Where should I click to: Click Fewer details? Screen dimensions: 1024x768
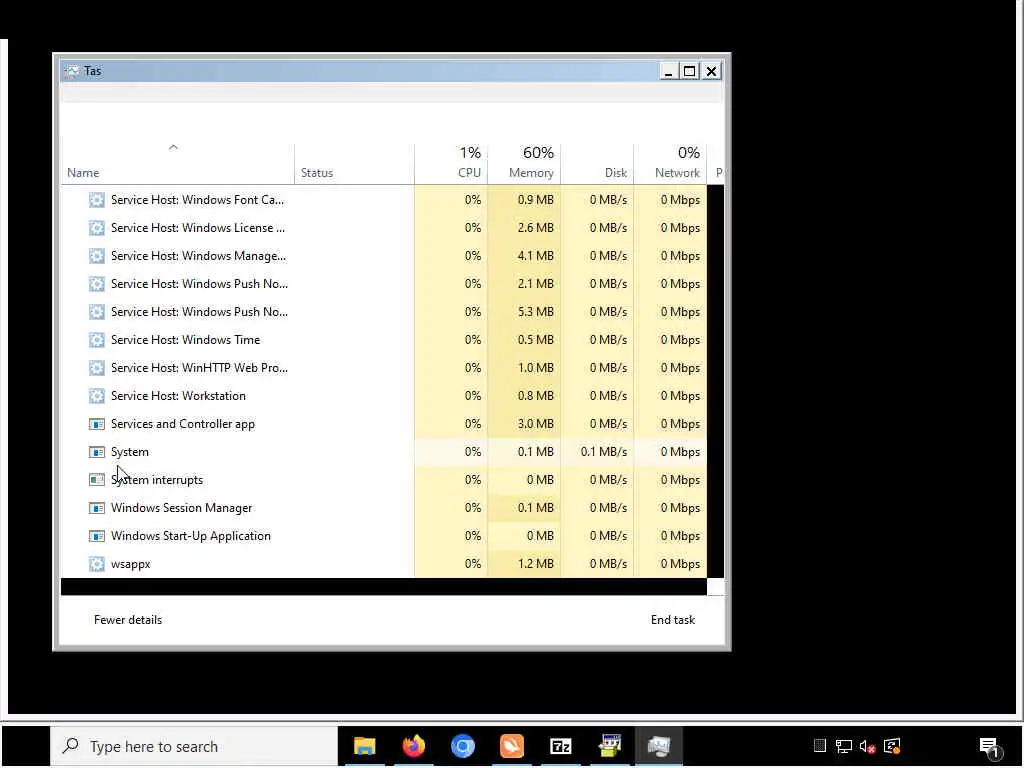(128, 620)
